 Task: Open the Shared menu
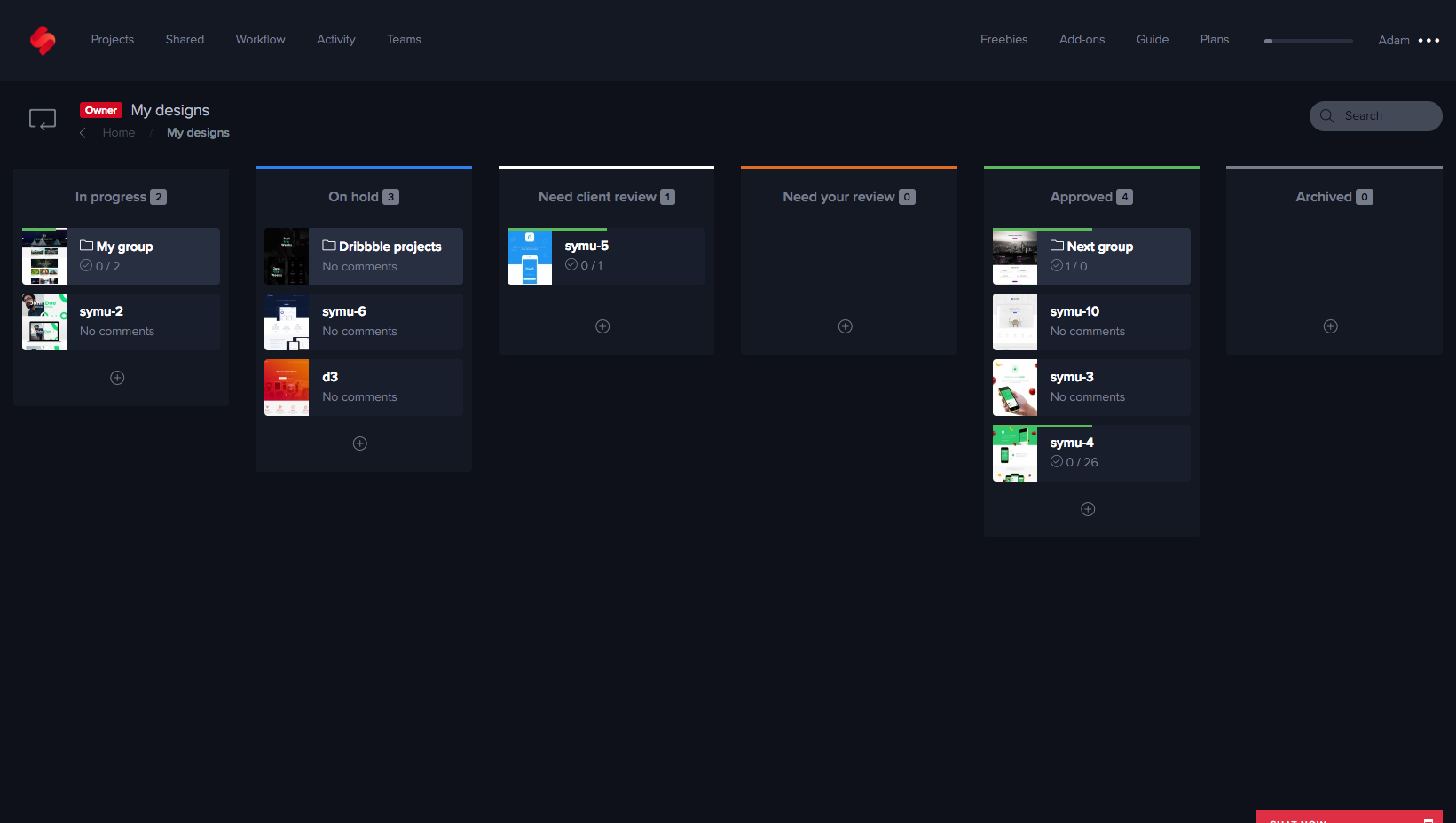click(185, 40)
